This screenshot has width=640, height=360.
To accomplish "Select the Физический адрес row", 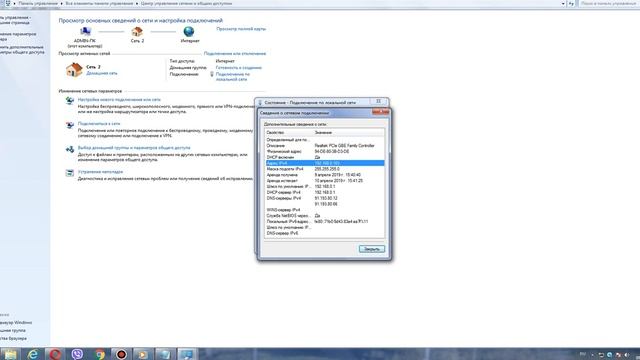I will 324,151.
